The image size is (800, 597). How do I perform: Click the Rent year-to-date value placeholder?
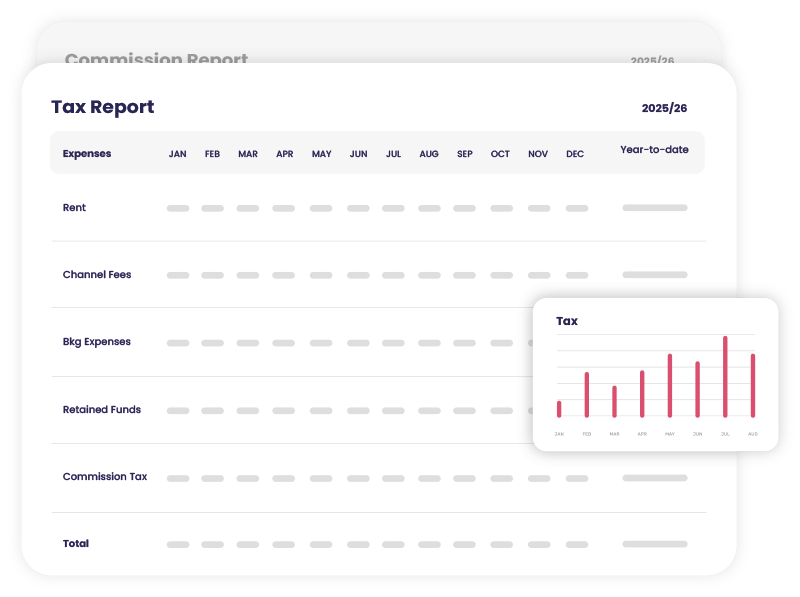coord(654,208)
